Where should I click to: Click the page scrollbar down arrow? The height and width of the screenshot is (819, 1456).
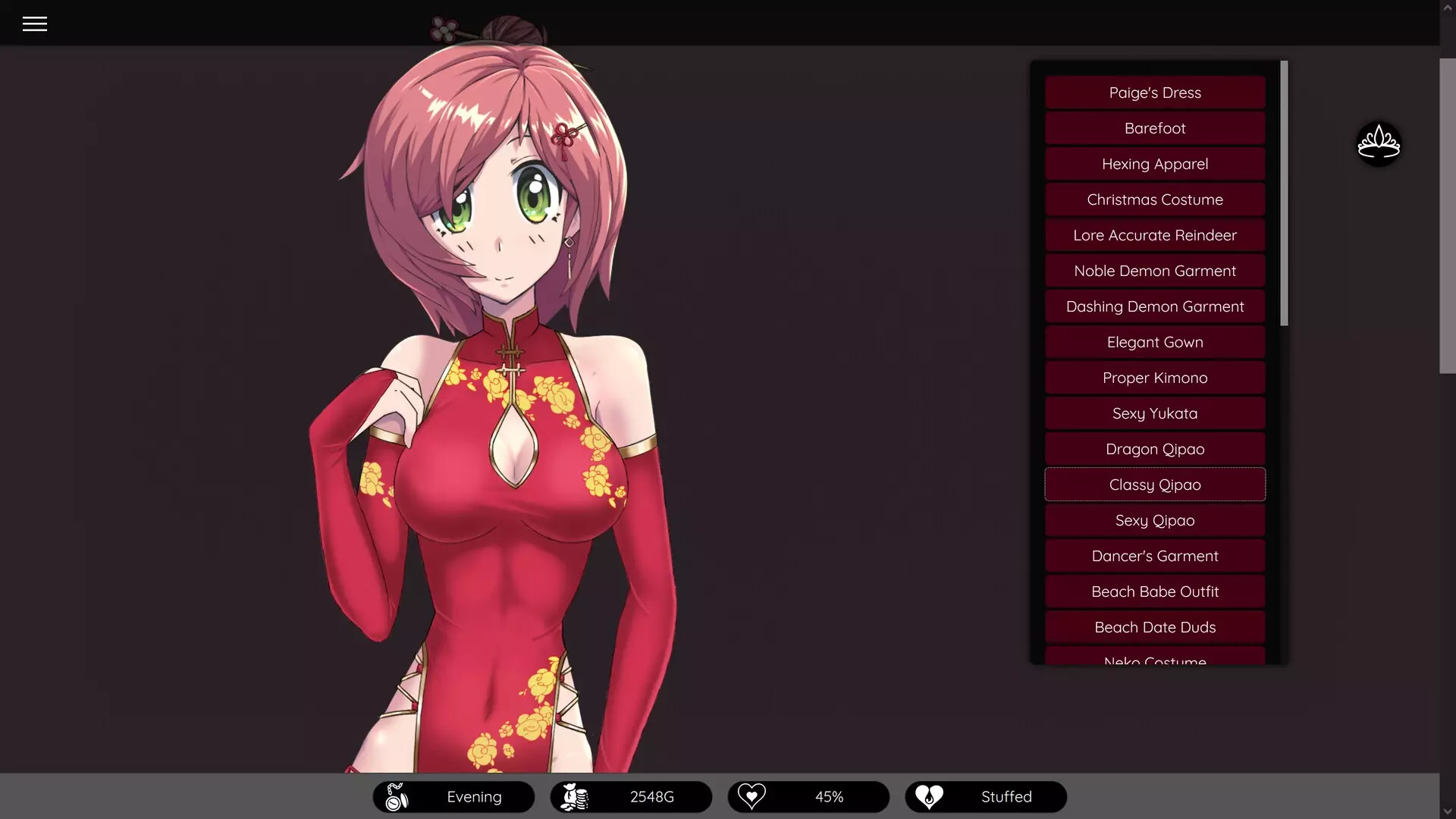(1447, 811)
